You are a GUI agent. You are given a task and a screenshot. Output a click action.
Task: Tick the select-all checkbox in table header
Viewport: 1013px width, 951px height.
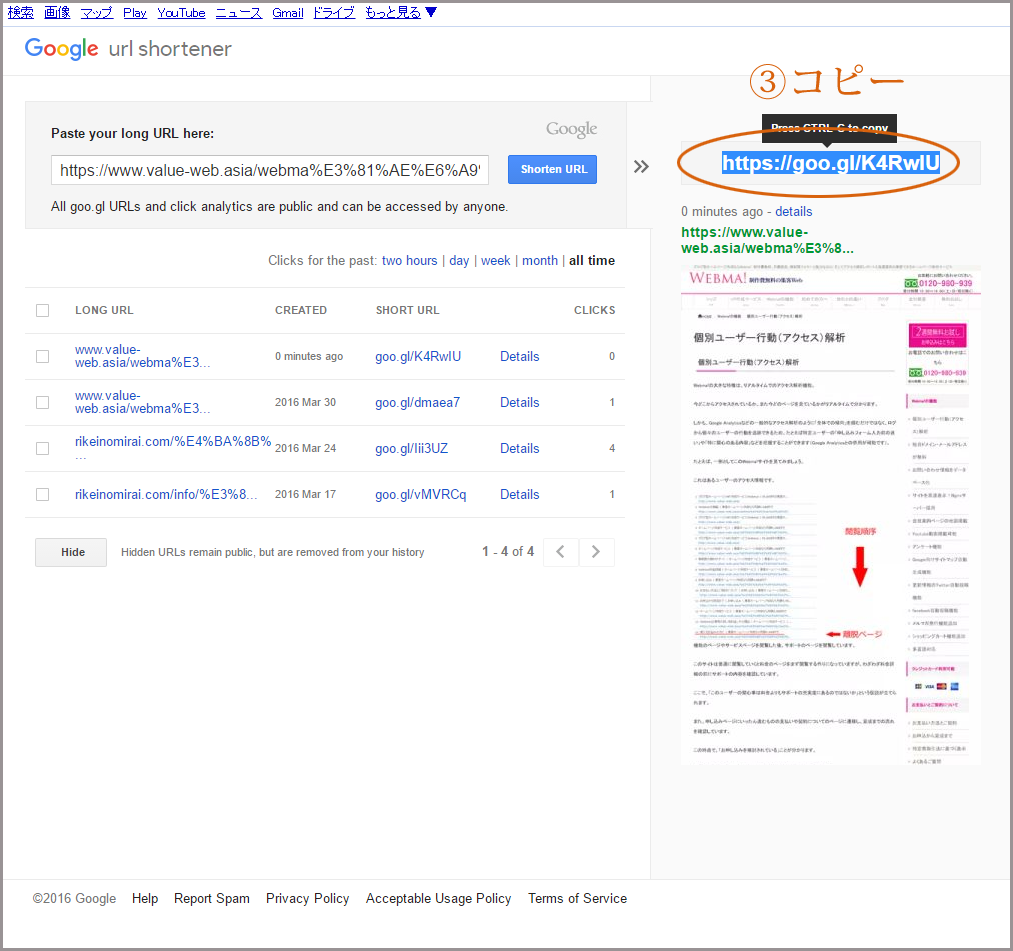tap(43, 310)
